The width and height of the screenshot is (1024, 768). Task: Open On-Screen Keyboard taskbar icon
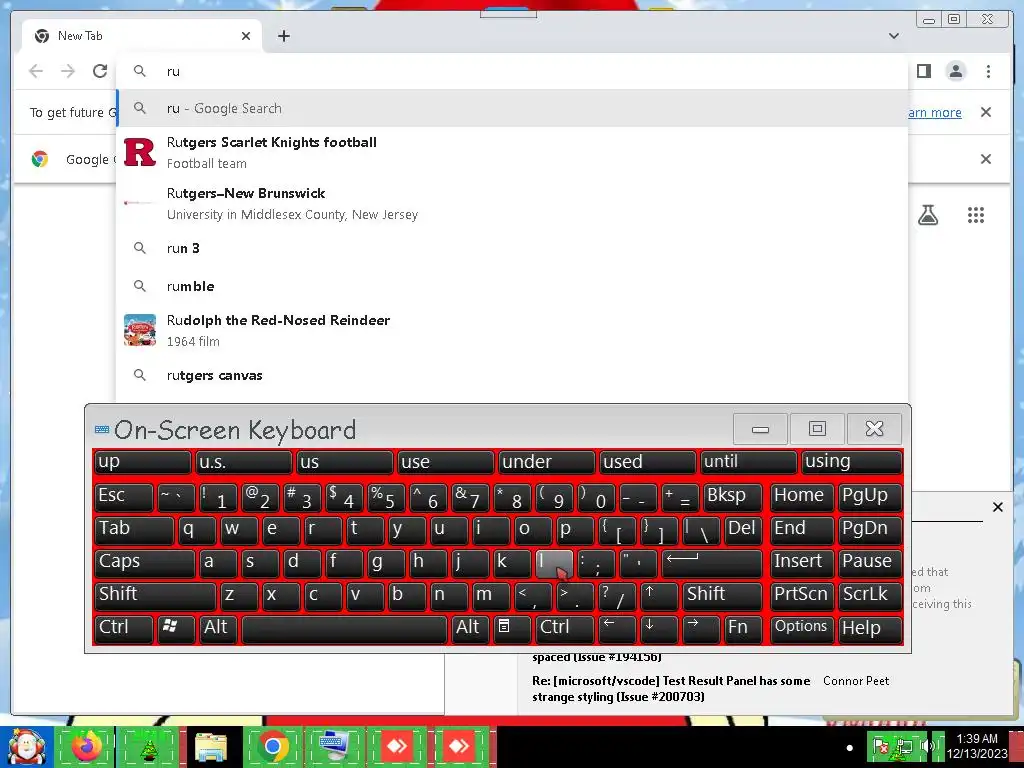pos(335,747)
